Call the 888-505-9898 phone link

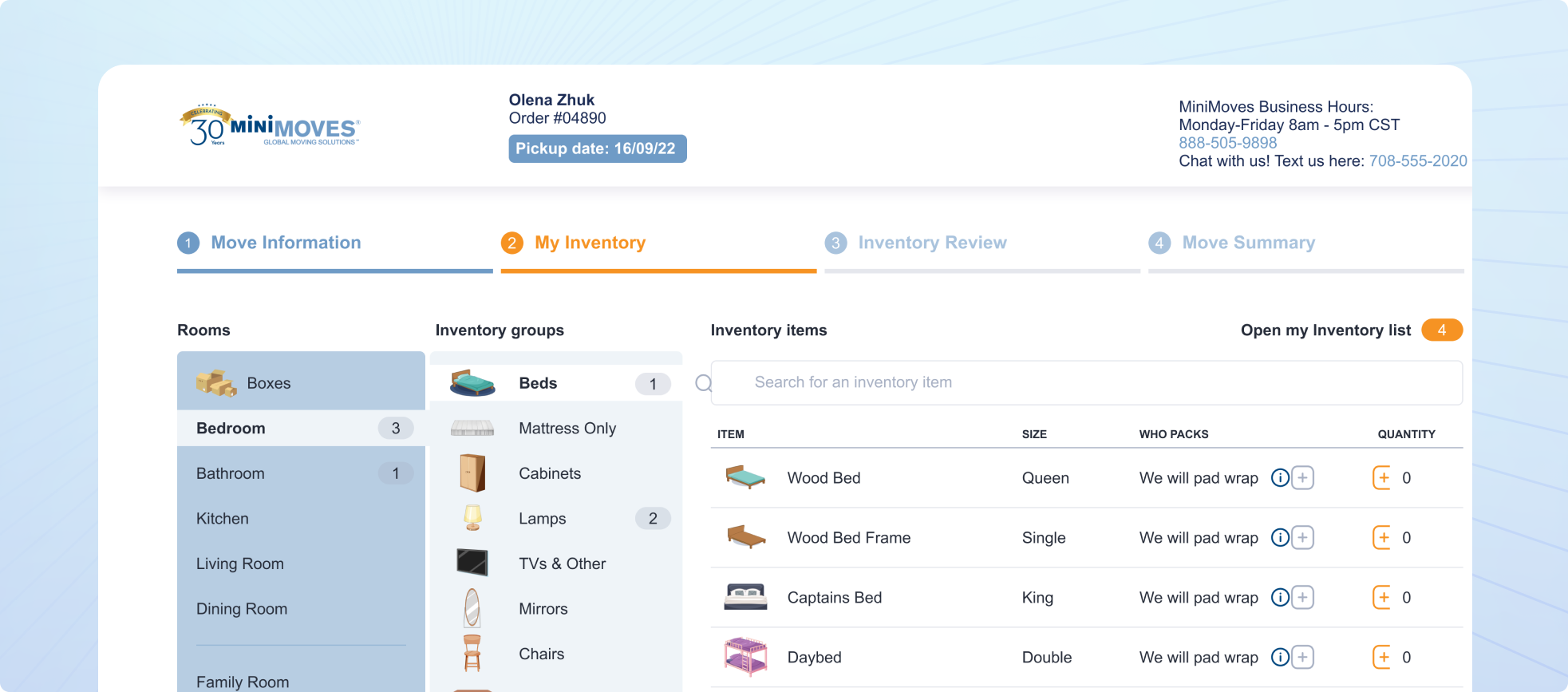coord(1227,143)
